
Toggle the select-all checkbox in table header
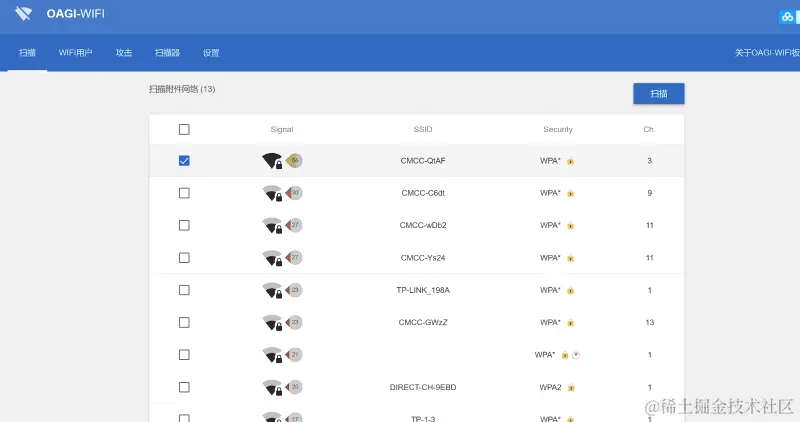point(184,130)
